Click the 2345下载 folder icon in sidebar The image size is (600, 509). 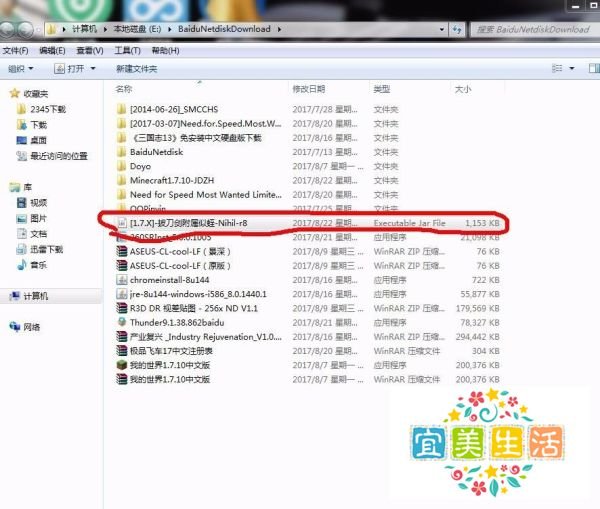click(x=21, y=109)
